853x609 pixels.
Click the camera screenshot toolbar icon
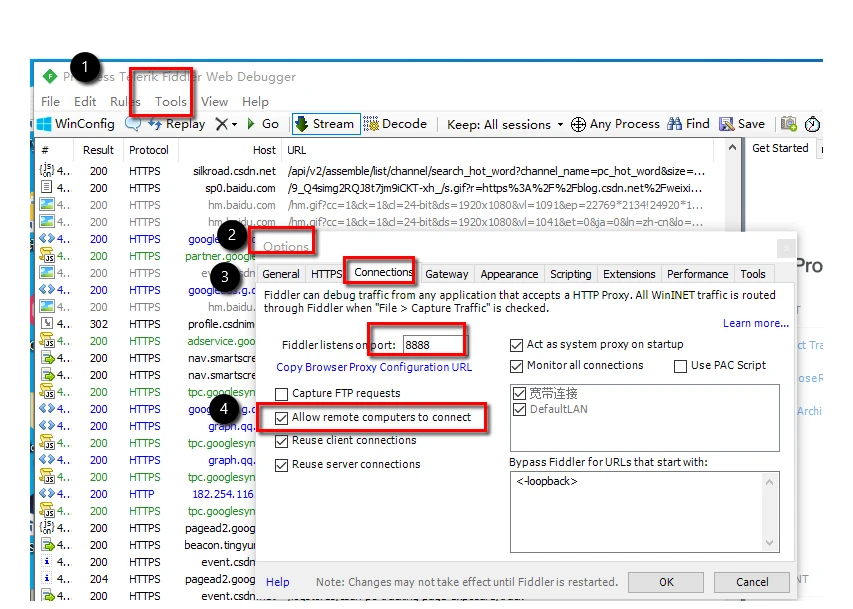pyautogui.click(x=789, y=124)
